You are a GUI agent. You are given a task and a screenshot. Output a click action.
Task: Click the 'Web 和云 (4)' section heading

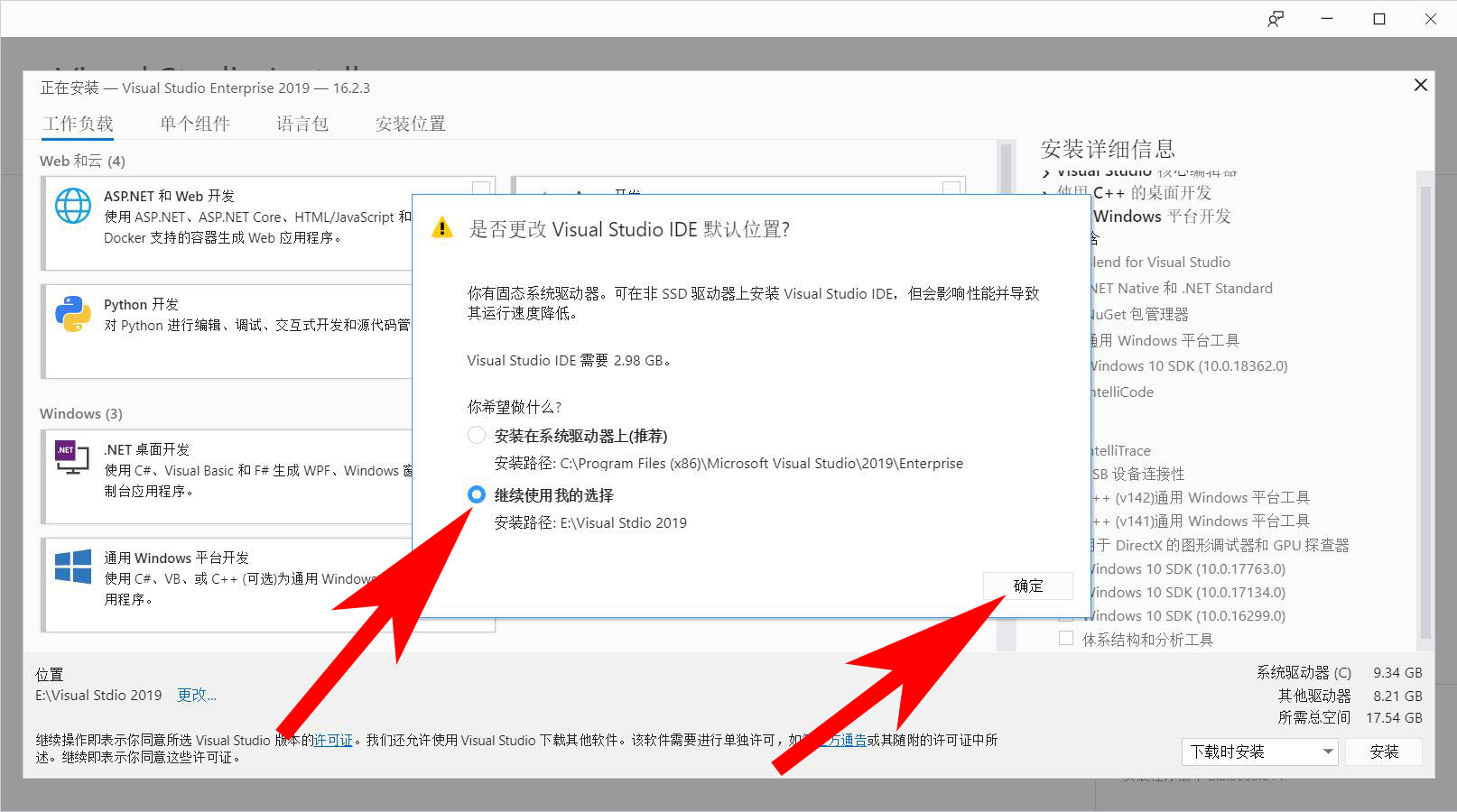[82, 161]
